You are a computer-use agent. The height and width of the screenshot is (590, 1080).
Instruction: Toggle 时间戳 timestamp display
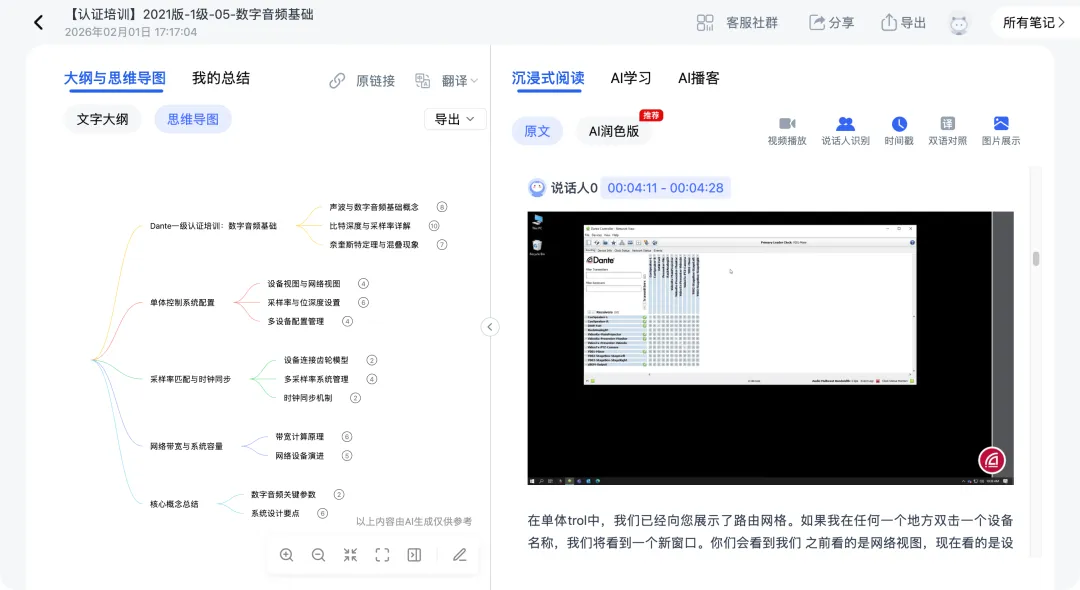899,130
